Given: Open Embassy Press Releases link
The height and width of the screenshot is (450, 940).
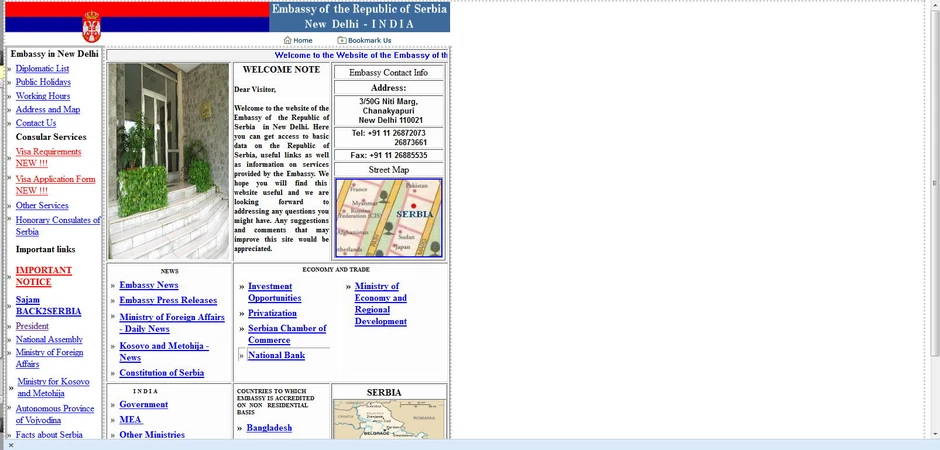Looking at the screenshot, I should [168, 300].
